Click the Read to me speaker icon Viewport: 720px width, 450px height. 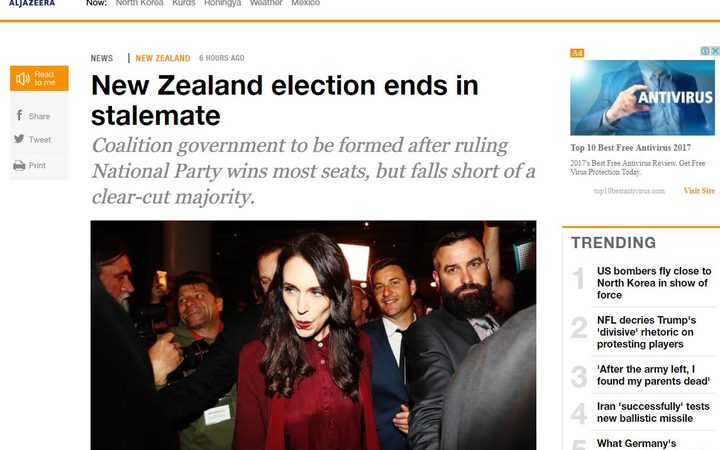(23, 79)
